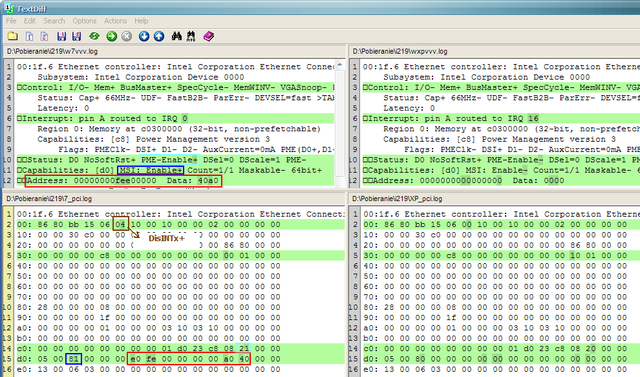Click line 1 Ethernet controller in XP_pci.log
The image size is (640, 377).
pyautogui.click(x=501, y=214)
